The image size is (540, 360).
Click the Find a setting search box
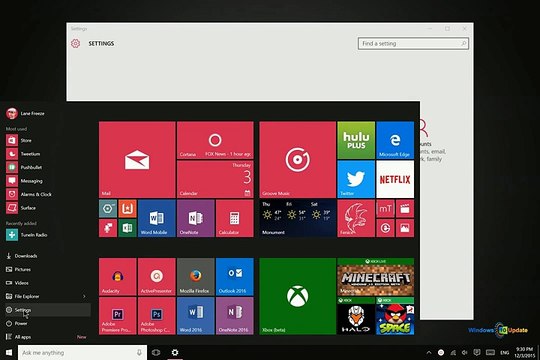click(x=413, y=43)
